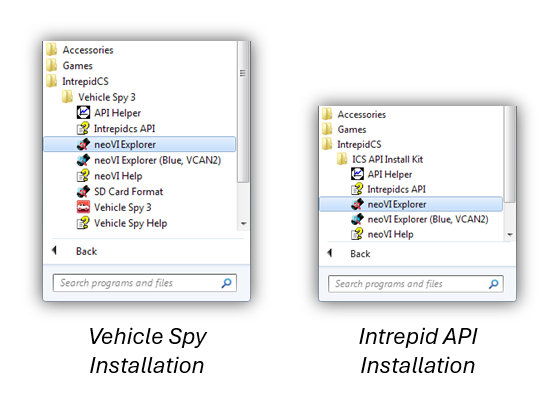Open Vehicle Spy 3 red car application icon

(x=83, y=207)
